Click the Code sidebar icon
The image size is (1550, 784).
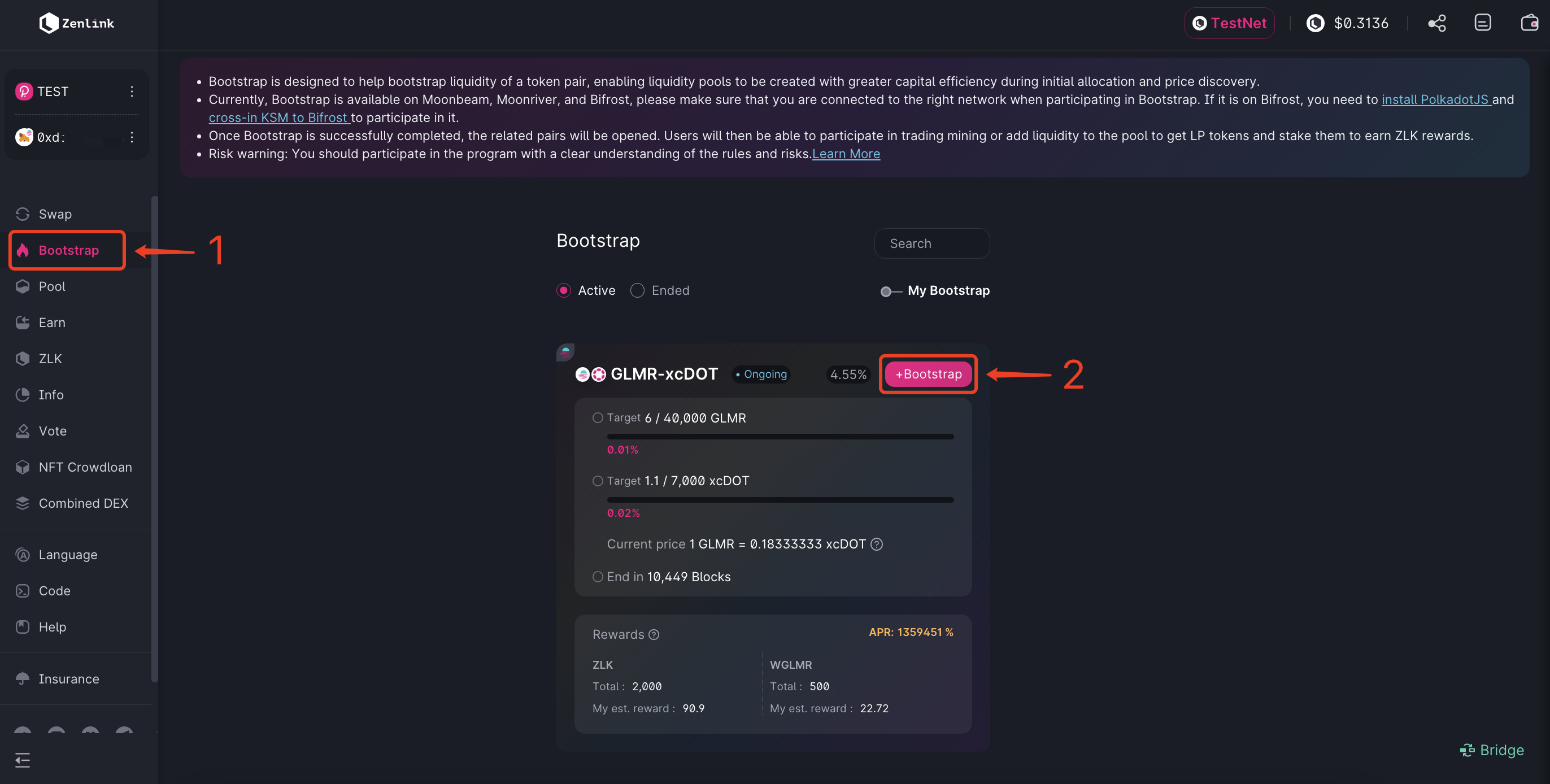[23, 590]
